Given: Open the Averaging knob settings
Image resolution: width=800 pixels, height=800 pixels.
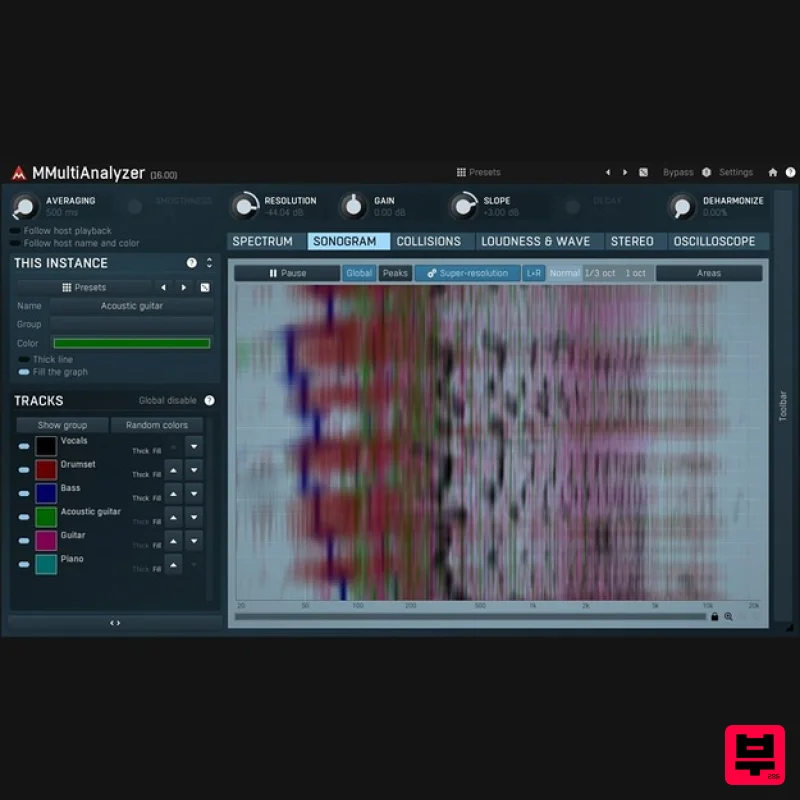Looking at the screenshot, I should (x=25, y=205).
